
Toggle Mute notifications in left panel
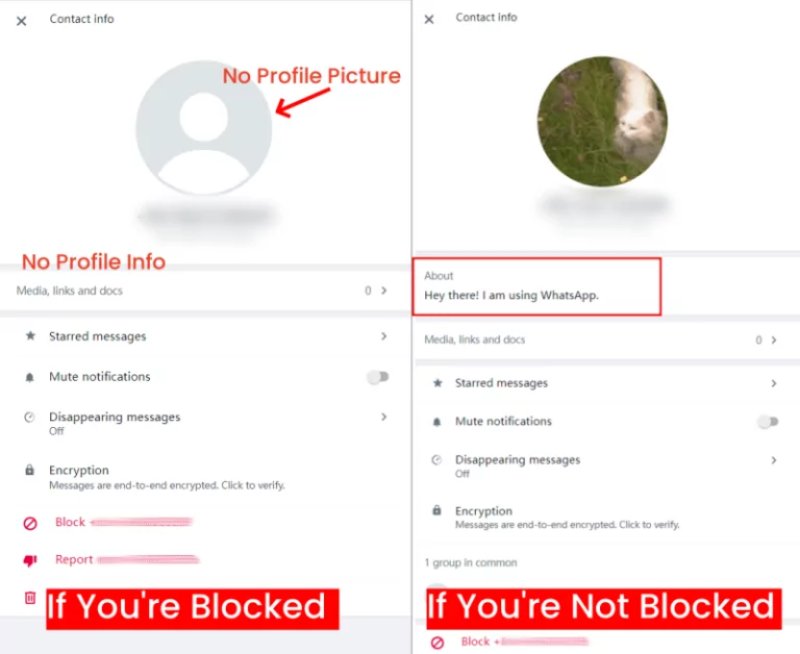click(378, 377)
